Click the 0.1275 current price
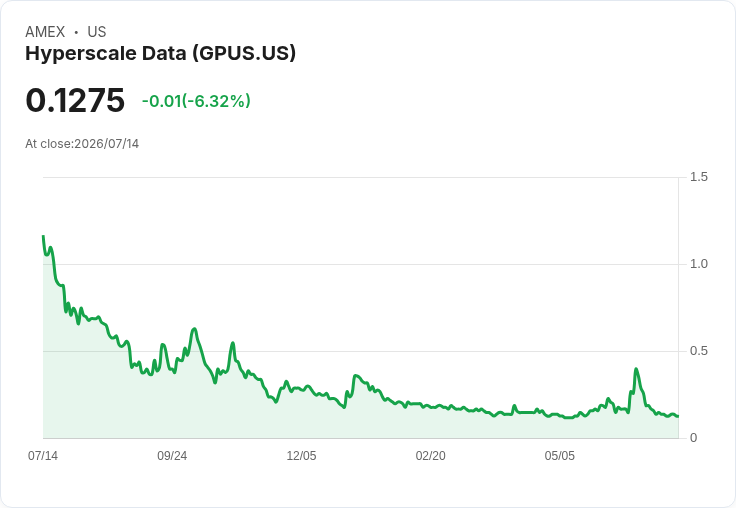736x508 pixels. 75,101
